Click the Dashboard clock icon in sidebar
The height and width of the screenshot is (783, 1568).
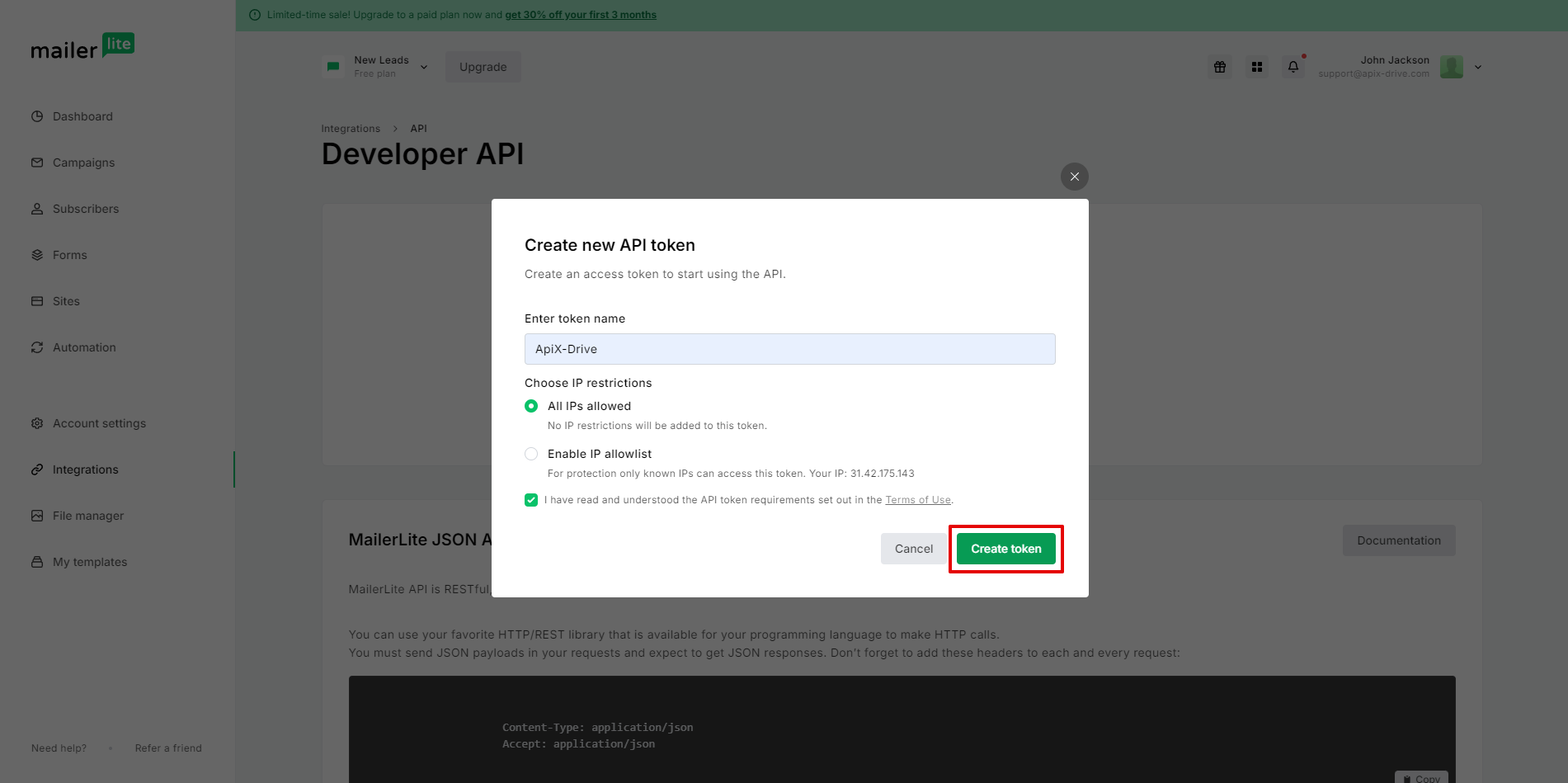(37, 116)
